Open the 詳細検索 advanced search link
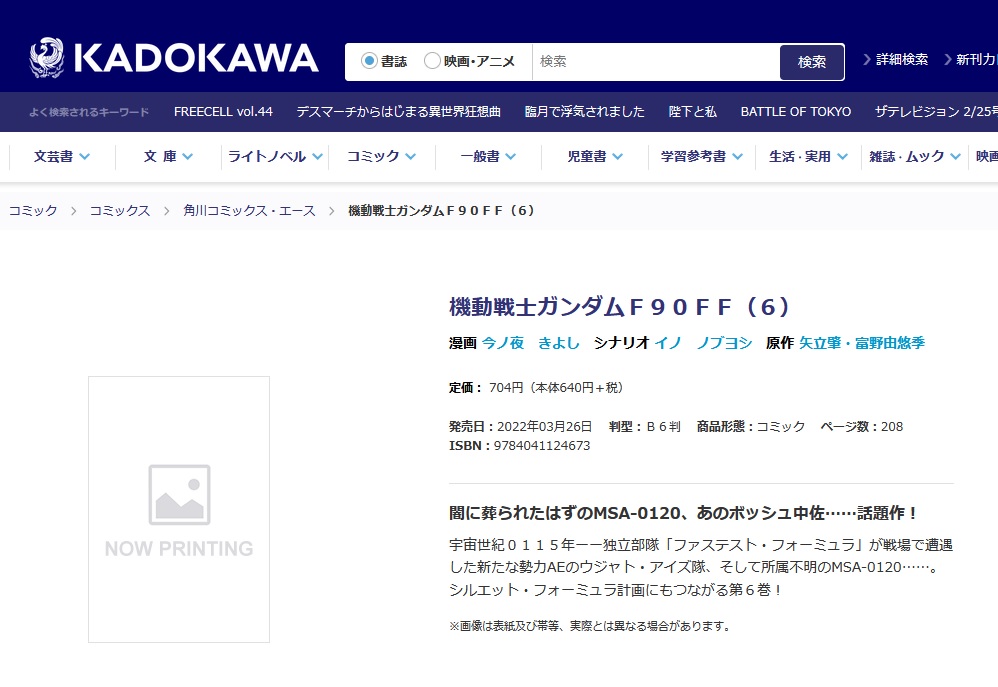The image size is (998, 687). click(901, 60)
